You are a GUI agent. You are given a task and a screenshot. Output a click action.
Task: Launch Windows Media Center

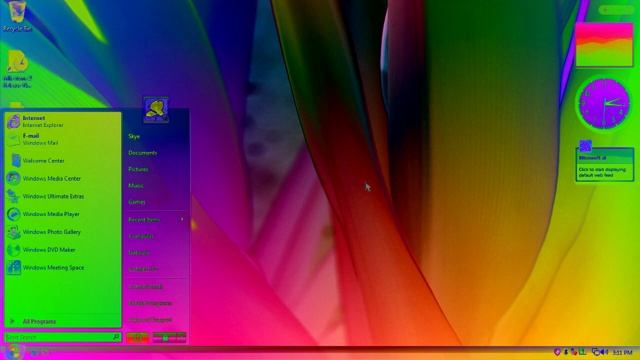click(63, 178)
